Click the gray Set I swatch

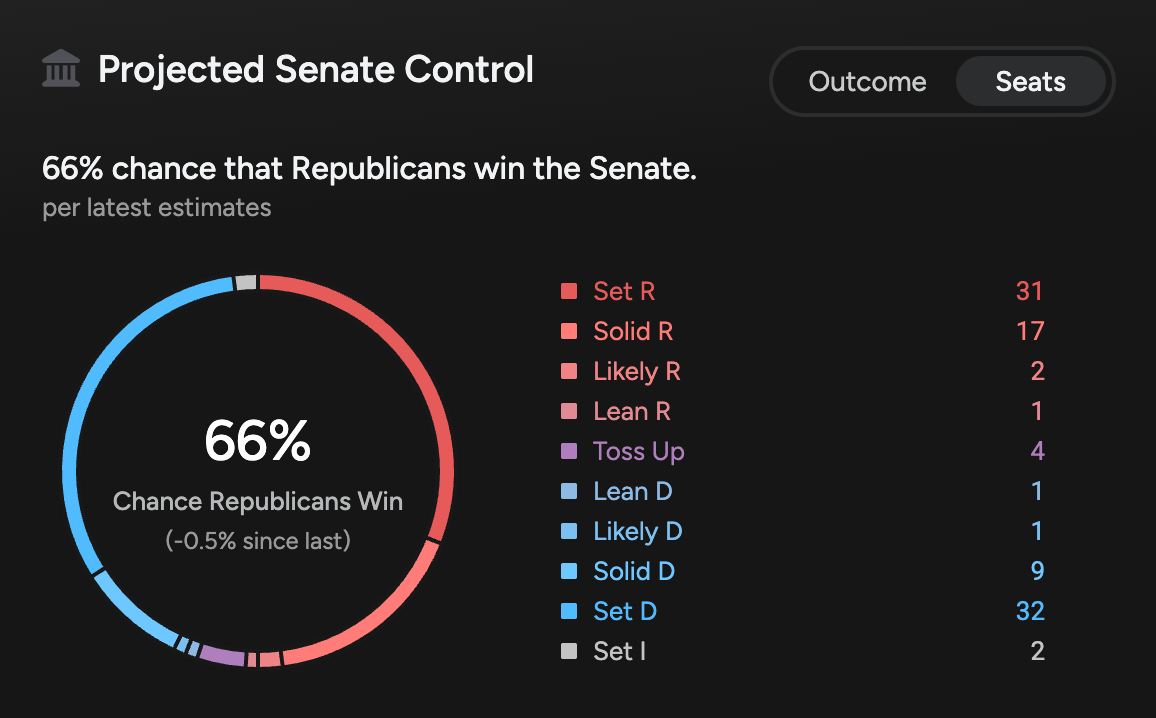coord(569,651)
